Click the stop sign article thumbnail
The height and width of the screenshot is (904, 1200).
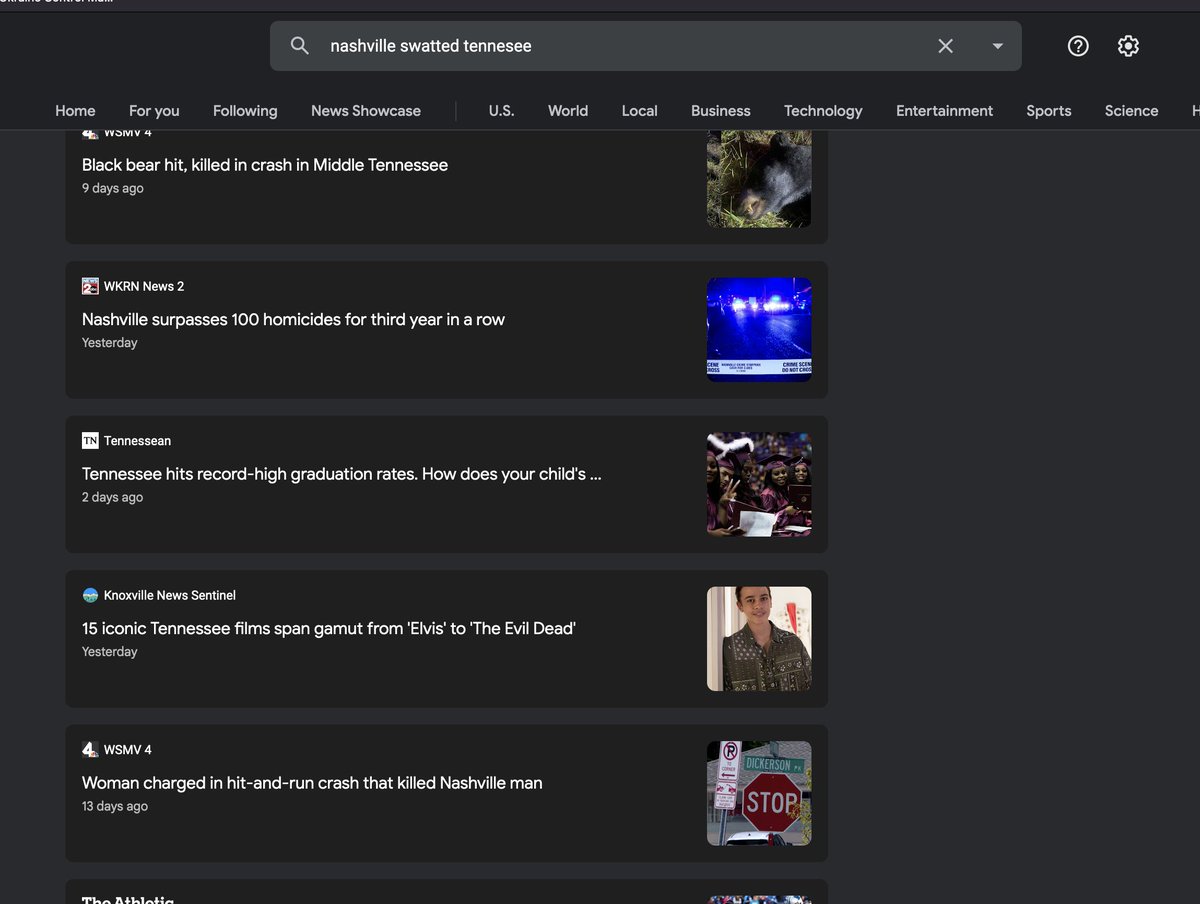[759, 793]
